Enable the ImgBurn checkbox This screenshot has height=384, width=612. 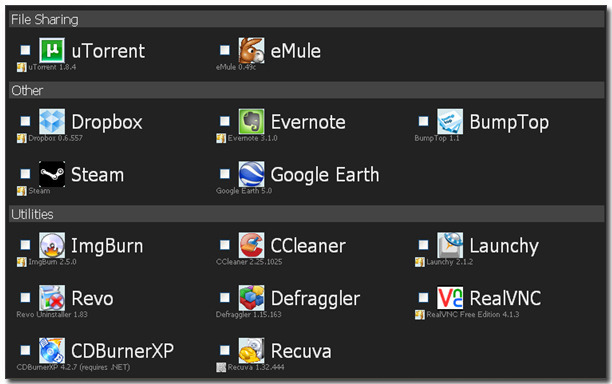pyautogui.click(x=25, y=245)
